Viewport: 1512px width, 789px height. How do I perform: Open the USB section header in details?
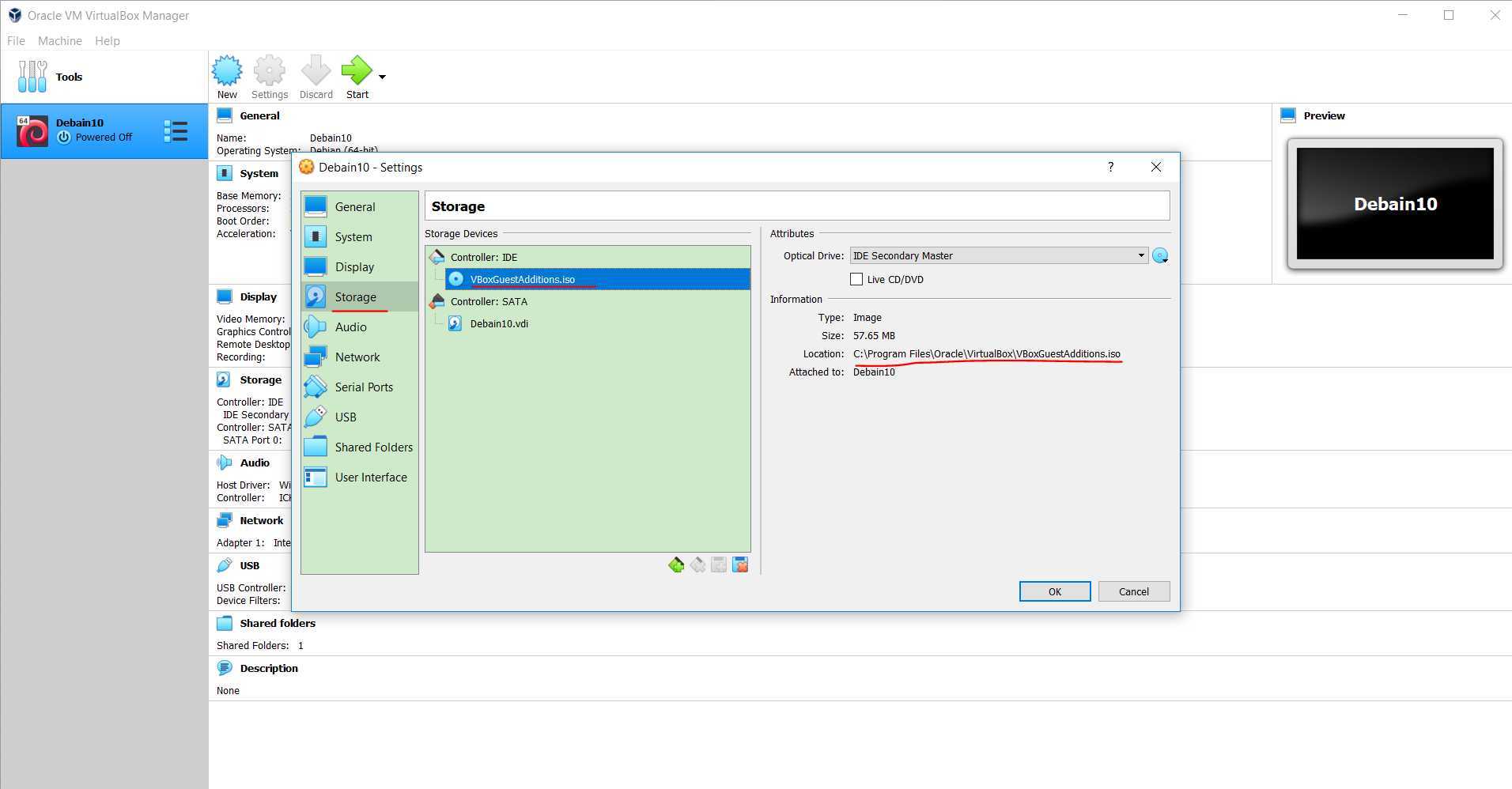coord(249,565)
